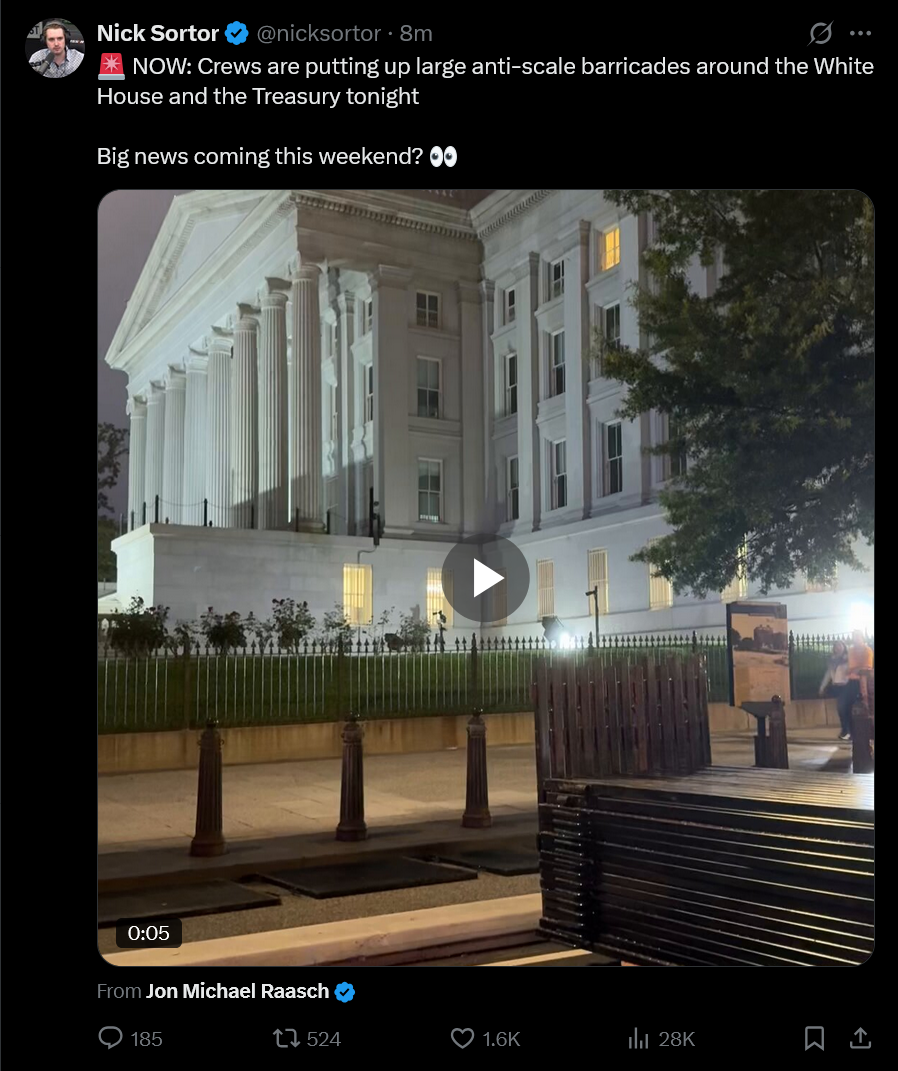
Task: Open the view analytics bar-chart icon
Action: pyautogui.click(x=638, y=1038)
